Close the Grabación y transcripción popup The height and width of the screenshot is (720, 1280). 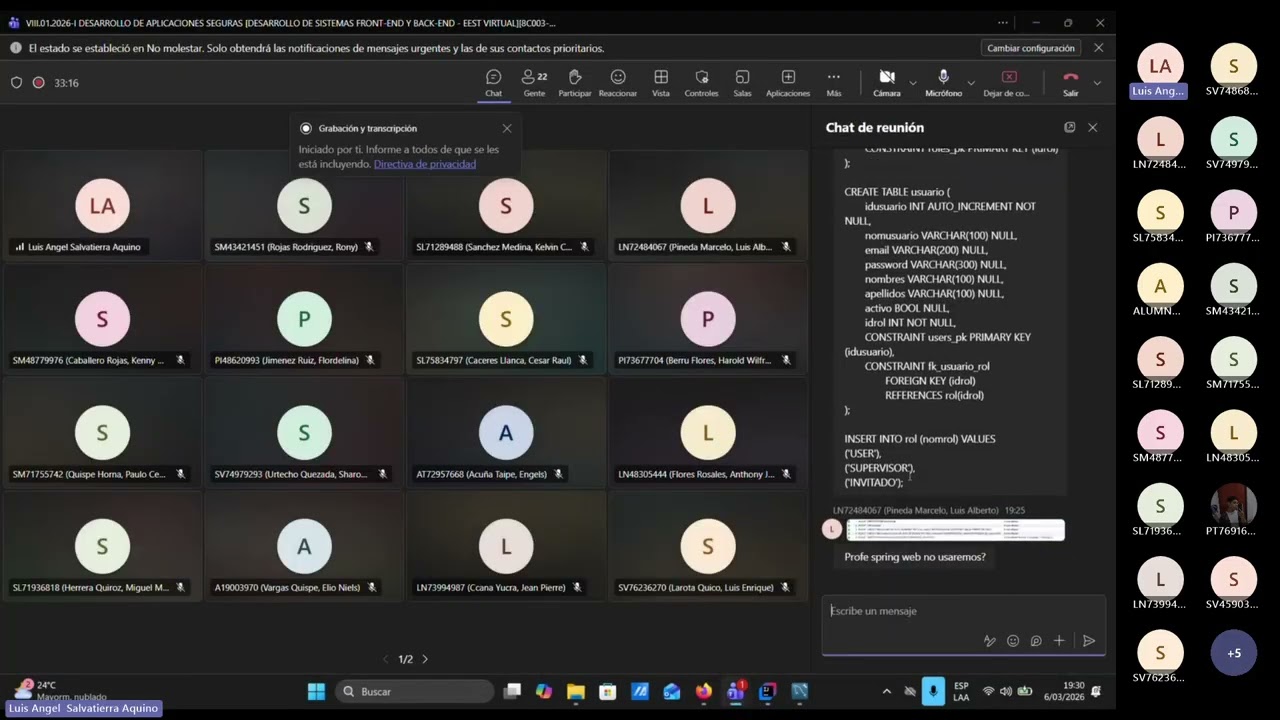click(507, 128)
